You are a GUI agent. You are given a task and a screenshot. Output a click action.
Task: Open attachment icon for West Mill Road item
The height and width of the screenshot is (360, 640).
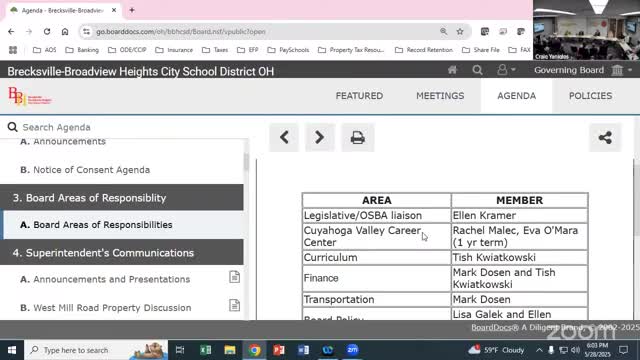point(234,305)
